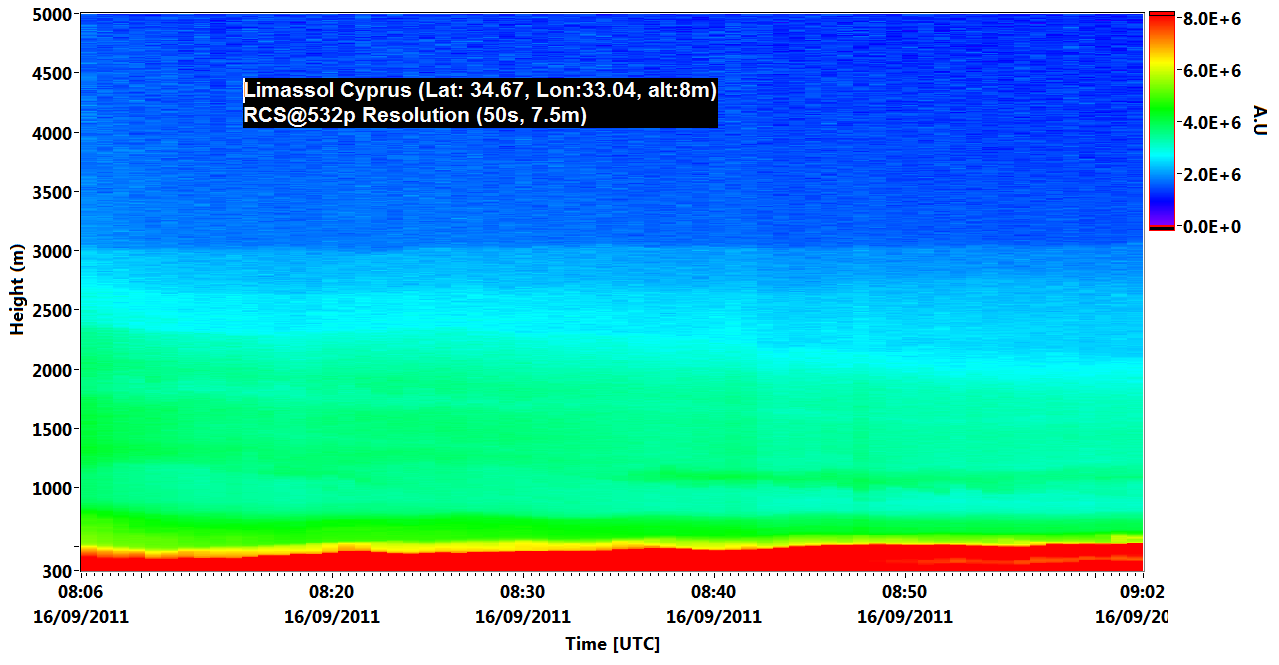This screenshot has height=665, width=1279.
Task: Click the 1000 height tick label
Action: pos(51,488)
